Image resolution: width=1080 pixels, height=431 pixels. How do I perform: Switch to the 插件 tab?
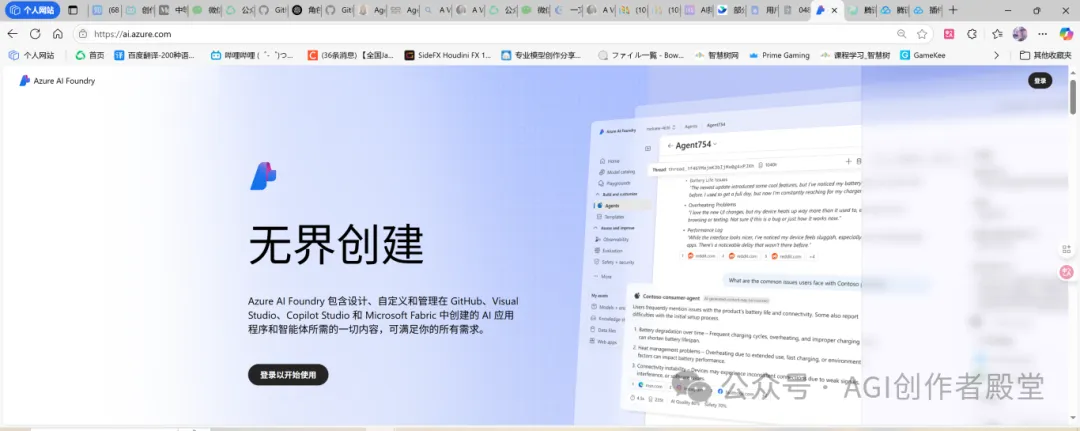click(927, 10)
